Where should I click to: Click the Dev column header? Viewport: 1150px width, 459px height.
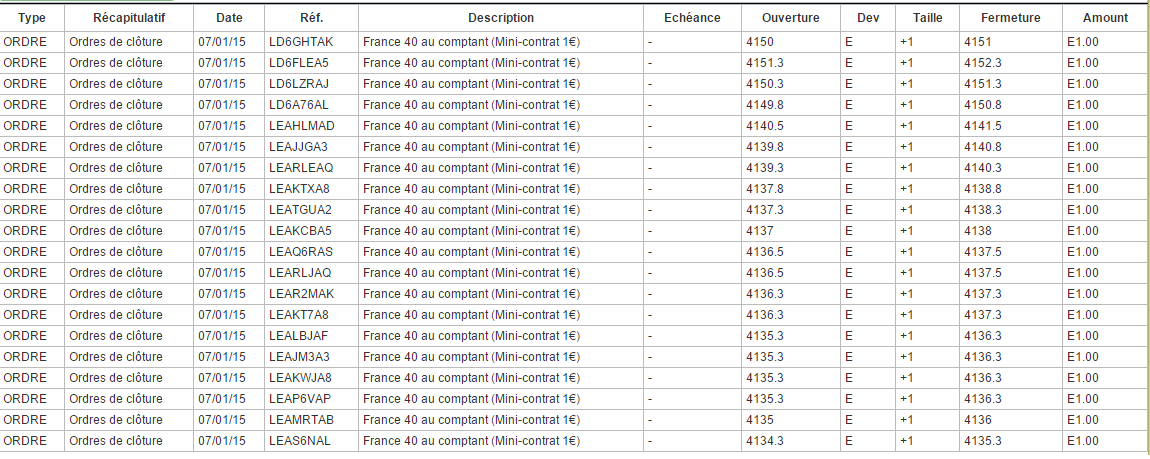868,18
